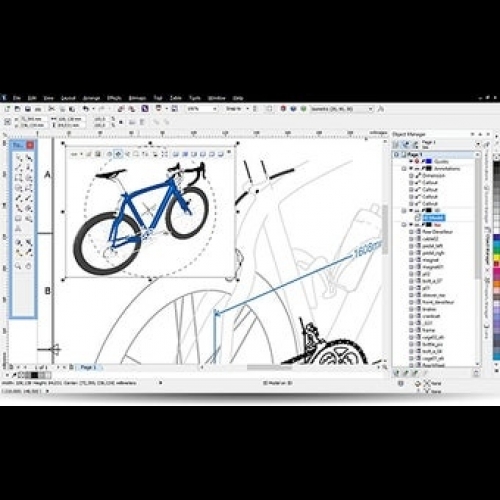
Task: Open the File menu
Action: (x=17, y=98)
